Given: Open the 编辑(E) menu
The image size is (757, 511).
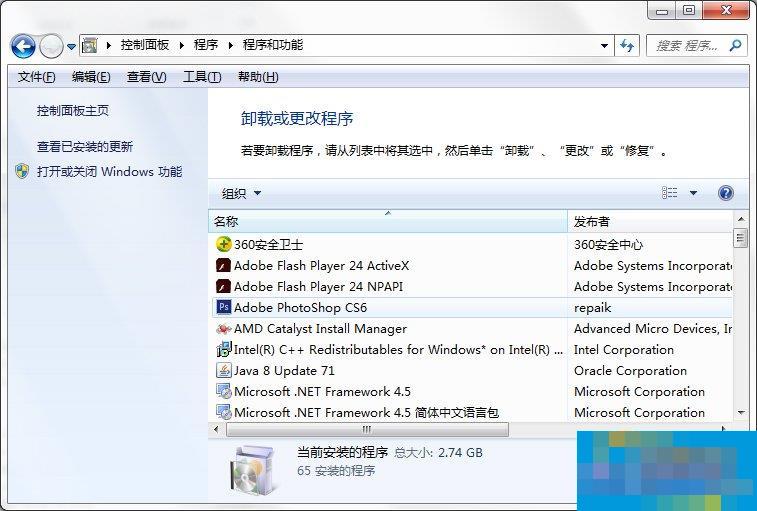Looking at the screenshot, I should pos(91,77).
